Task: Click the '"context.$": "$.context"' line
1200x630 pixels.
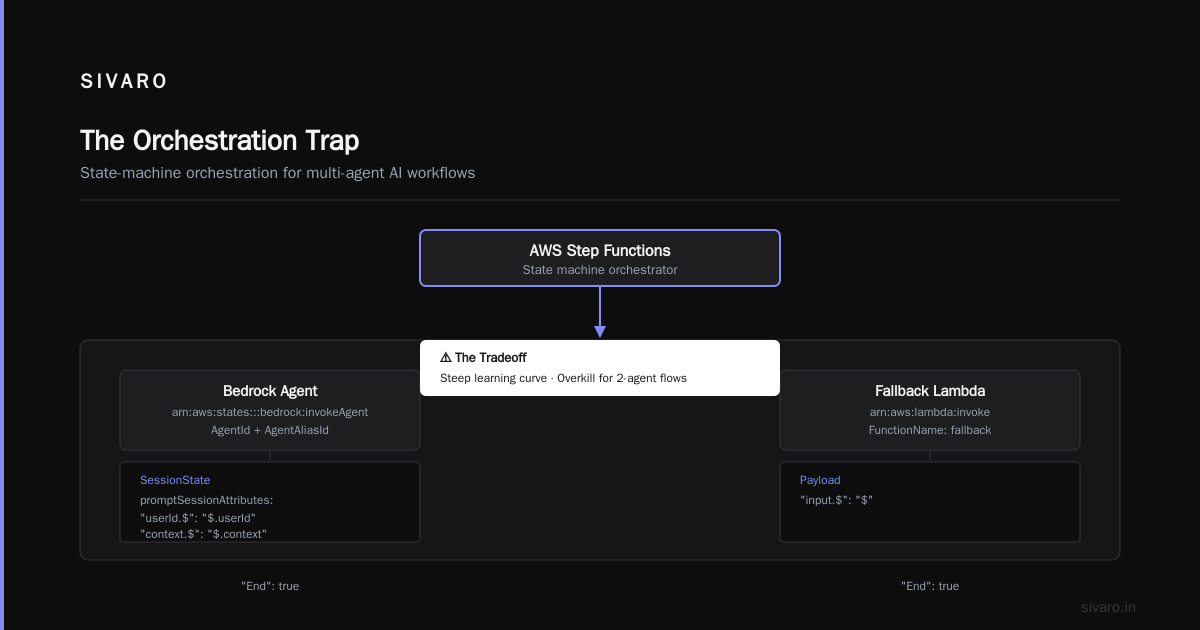Action: click(x=203, y=534)
